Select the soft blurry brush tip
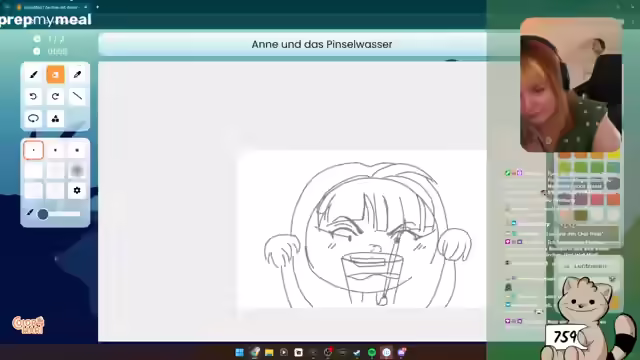 [x=77, y=170]
